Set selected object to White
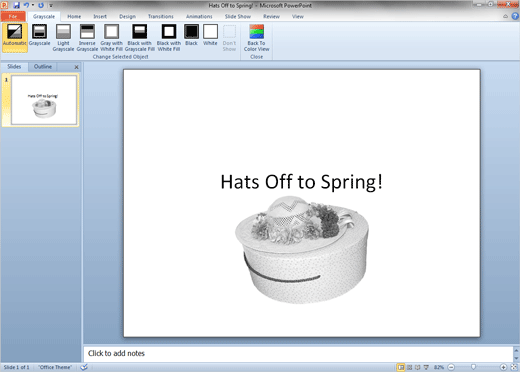This screenshot has width=520, height=372. [210, 35]
